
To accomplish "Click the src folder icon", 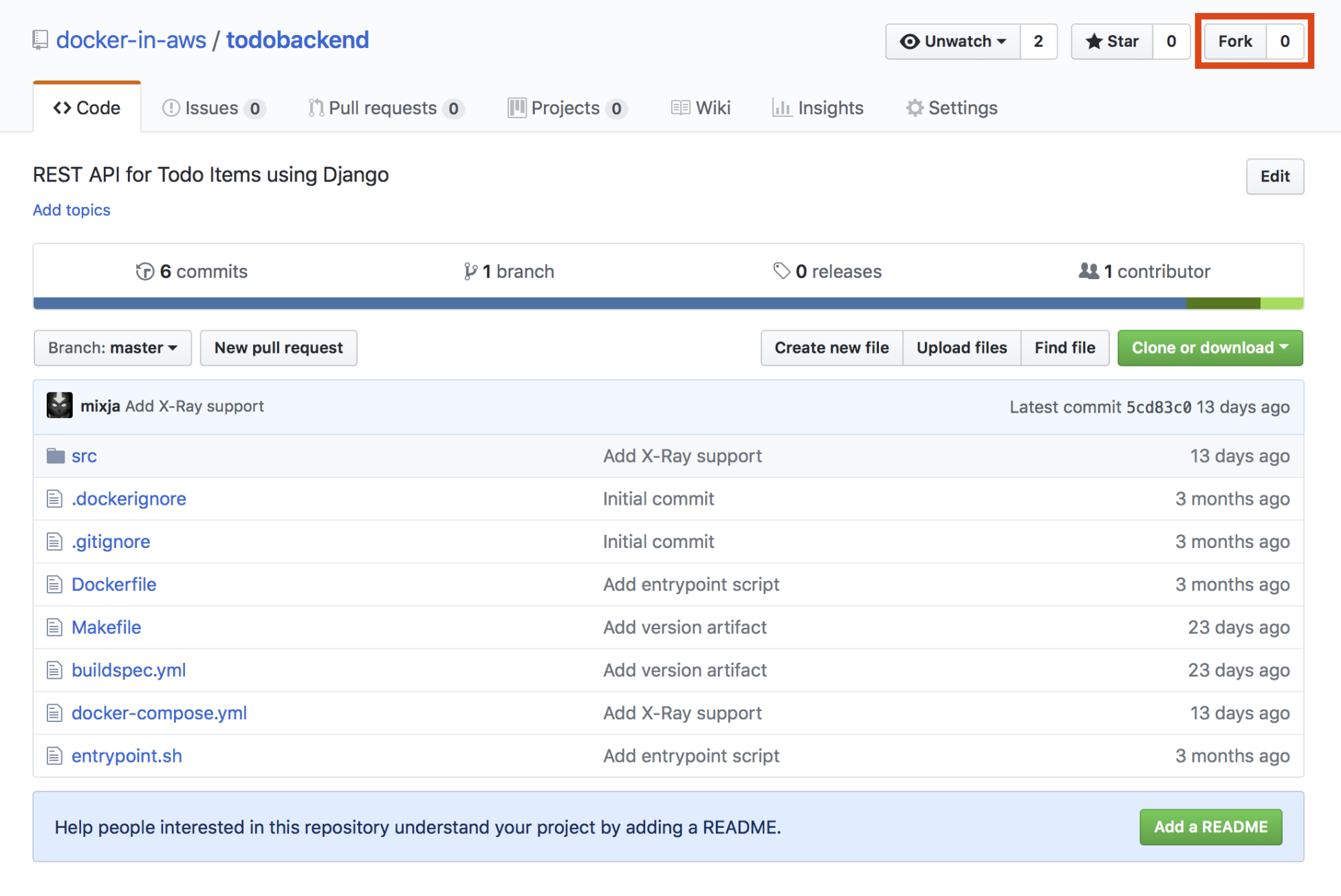I will click(x=56, y=456).
